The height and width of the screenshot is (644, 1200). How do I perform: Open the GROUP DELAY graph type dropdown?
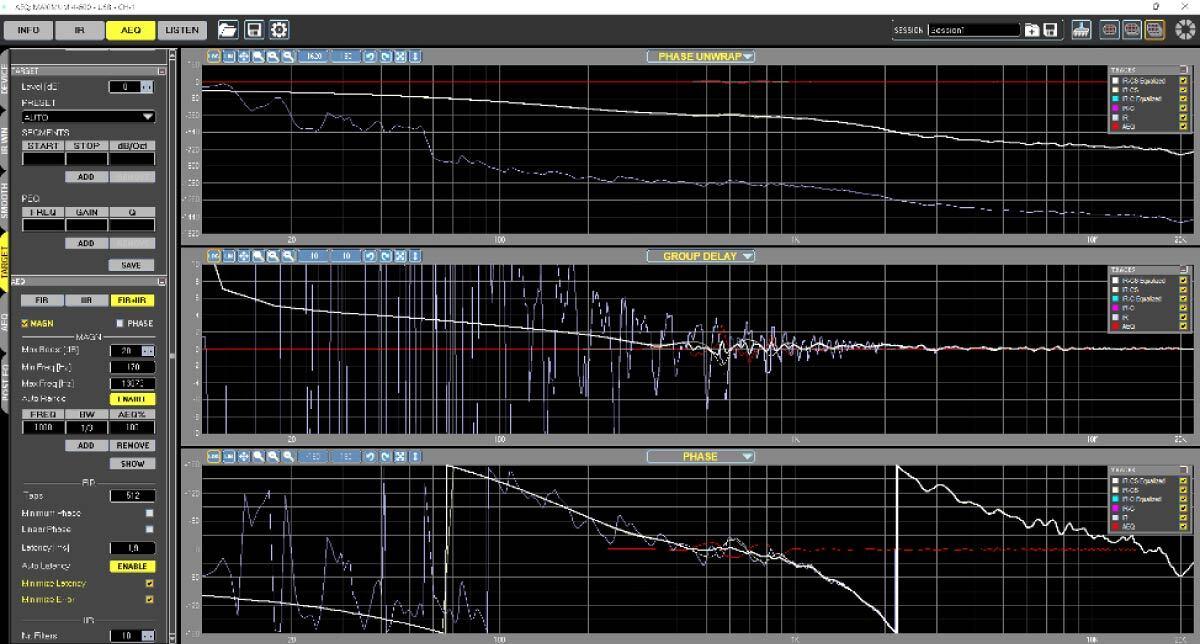(x=700, y=256)
